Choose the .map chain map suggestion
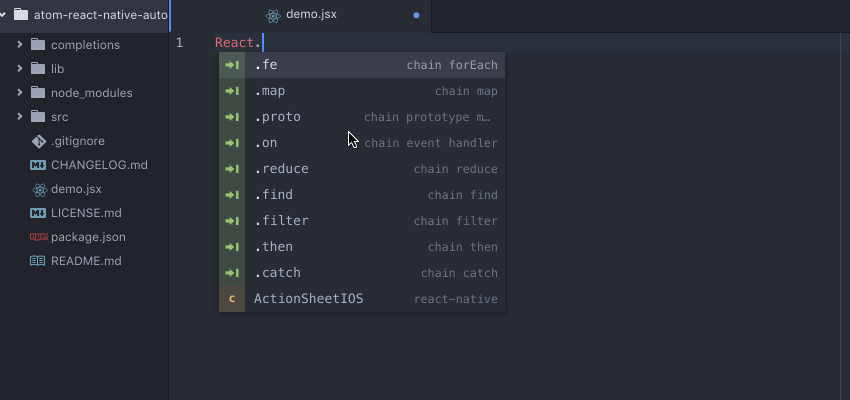Screen dimensions: 850x400 pyautogui.click(x=362, y=91)
